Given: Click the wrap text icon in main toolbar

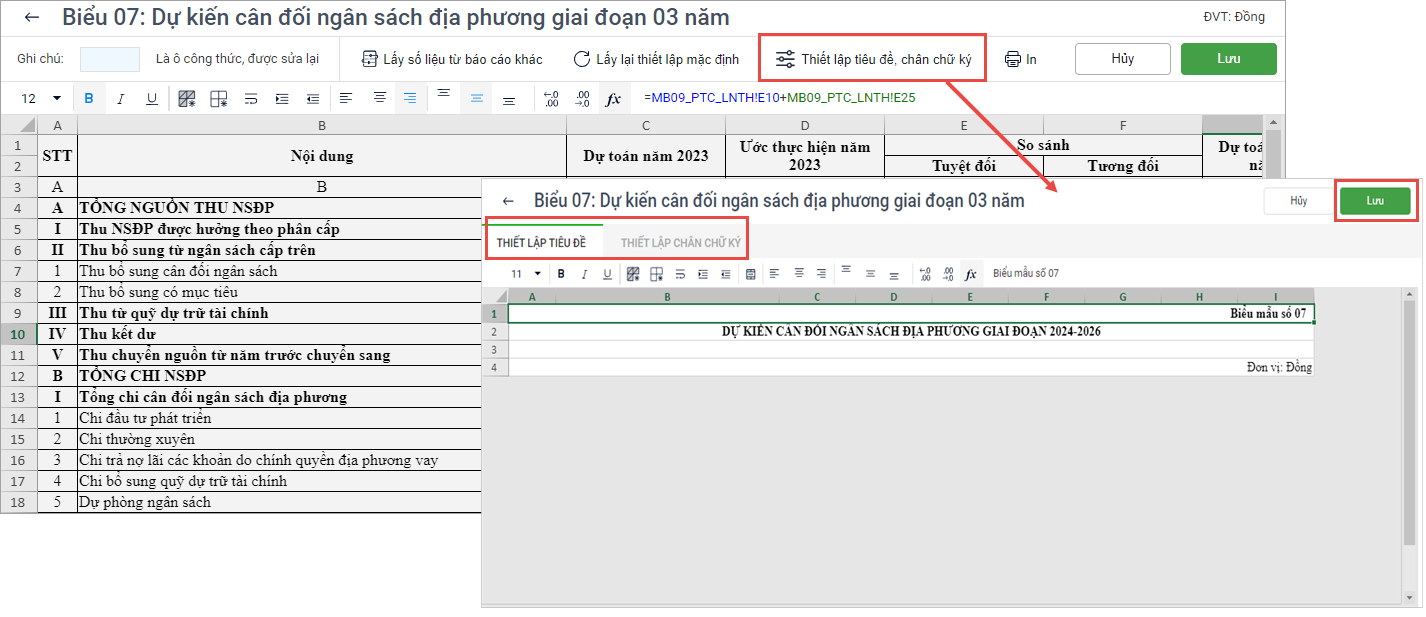Looking at the screenshot, I should [x=250, y=98].
